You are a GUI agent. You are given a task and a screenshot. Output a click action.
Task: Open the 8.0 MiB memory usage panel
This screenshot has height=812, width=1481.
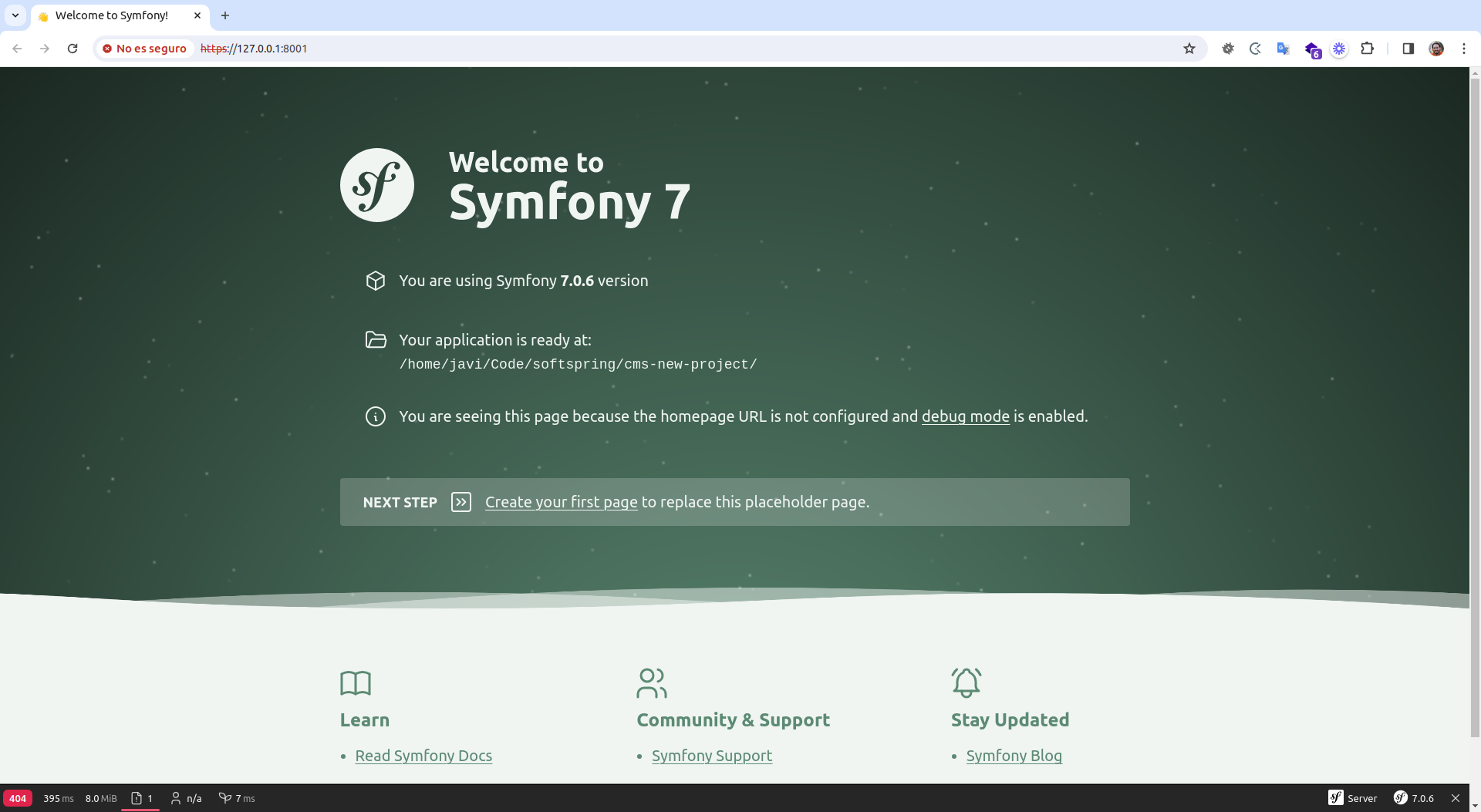coord(101,798)
